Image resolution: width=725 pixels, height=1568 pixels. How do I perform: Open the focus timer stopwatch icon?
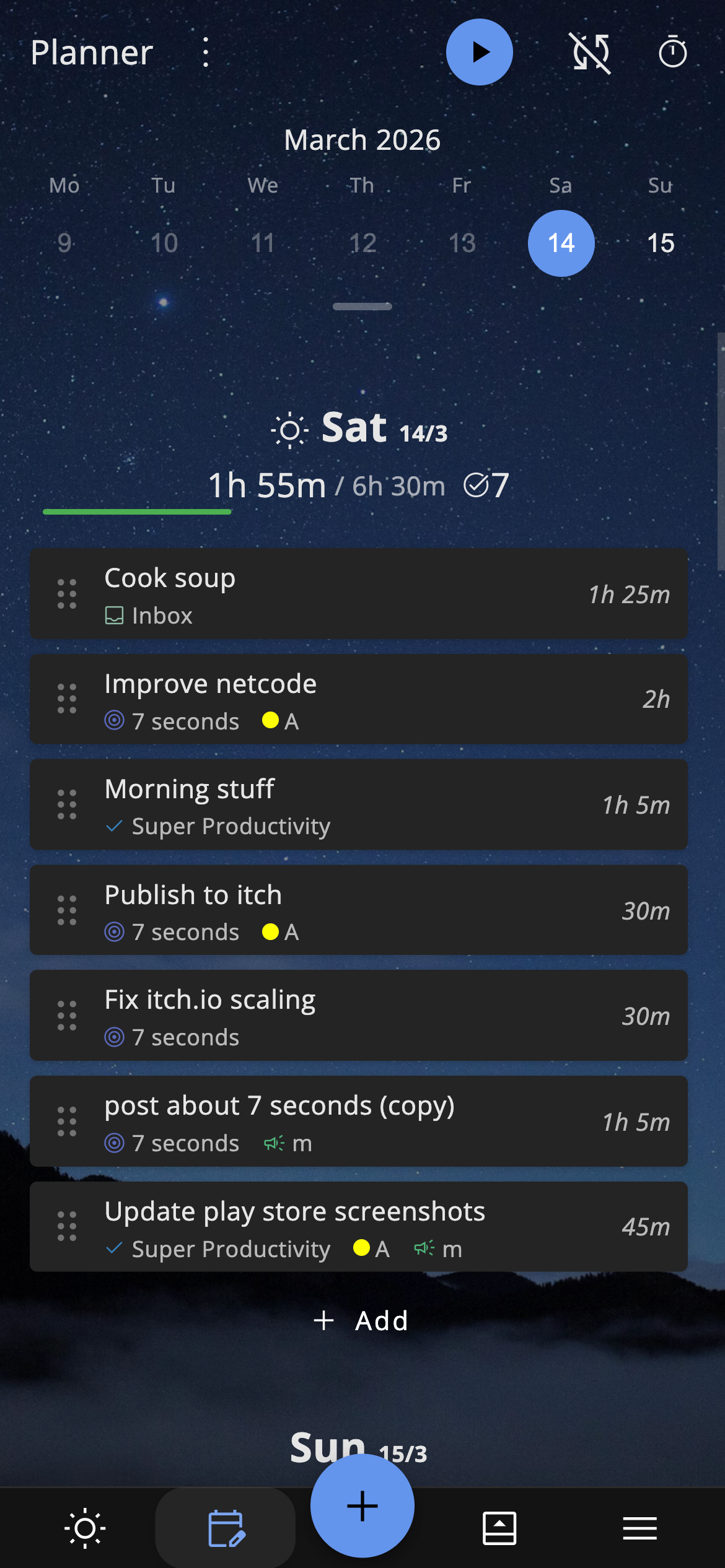(672, 53)
